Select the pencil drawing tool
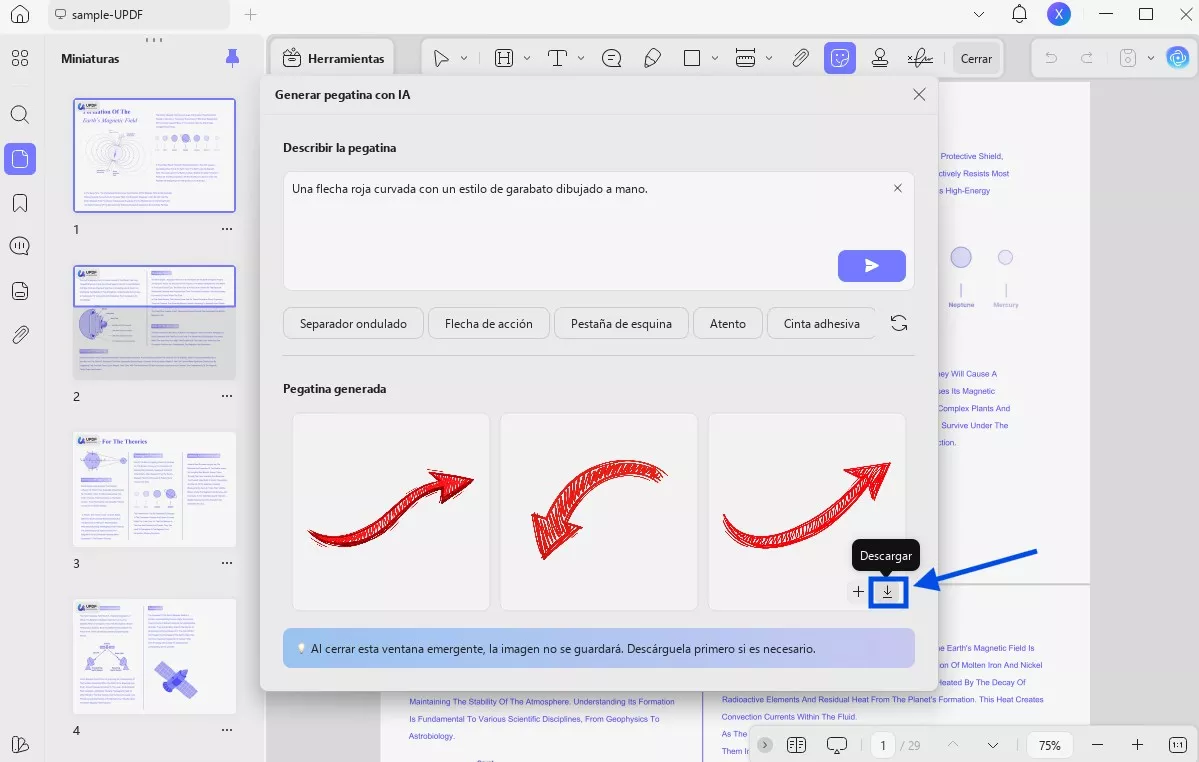Viewport: 1199px width, 762px height. [652, 58]
